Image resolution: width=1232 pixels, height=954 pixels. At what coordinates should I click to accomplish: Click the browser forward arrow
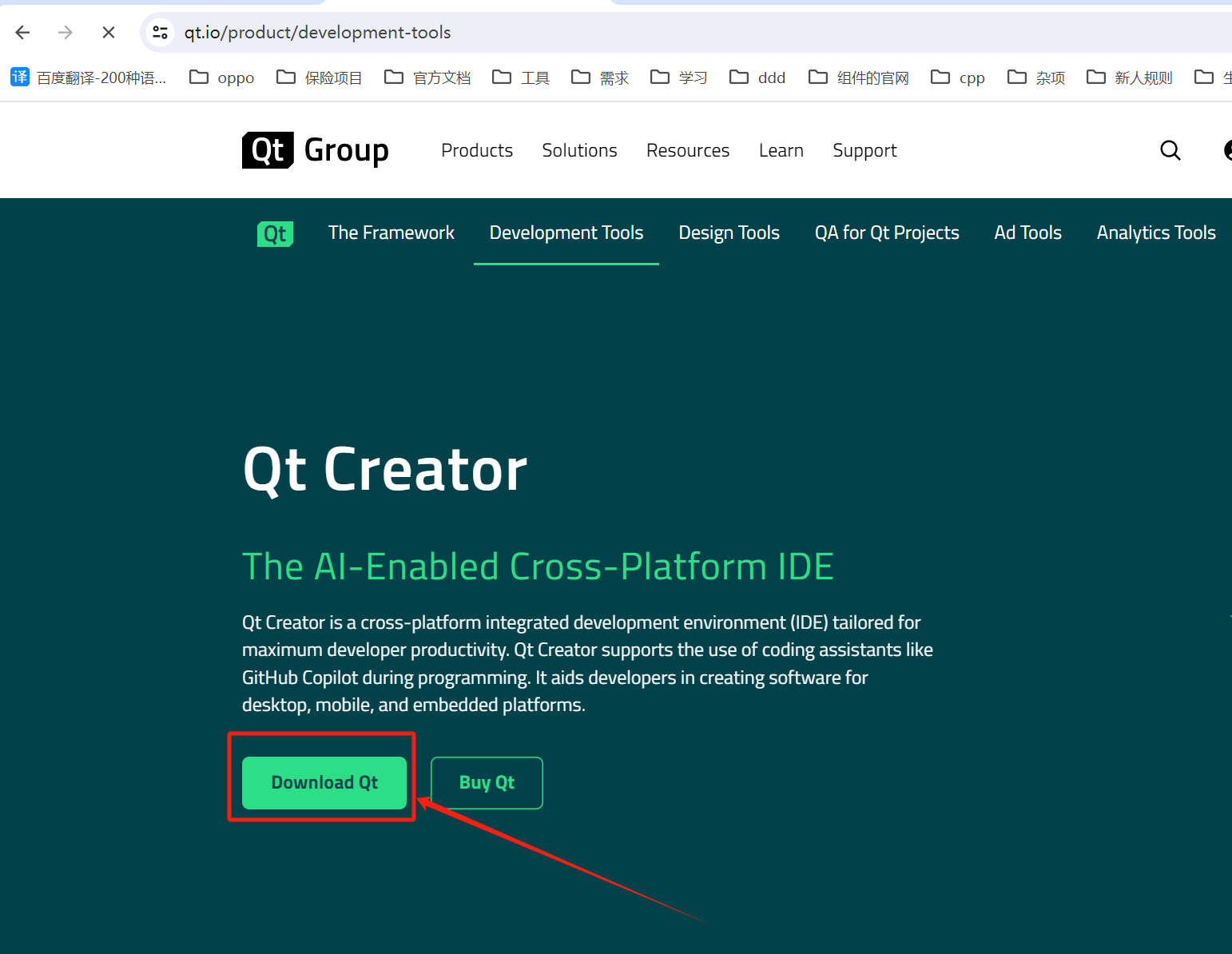click(x=66, y=32)
